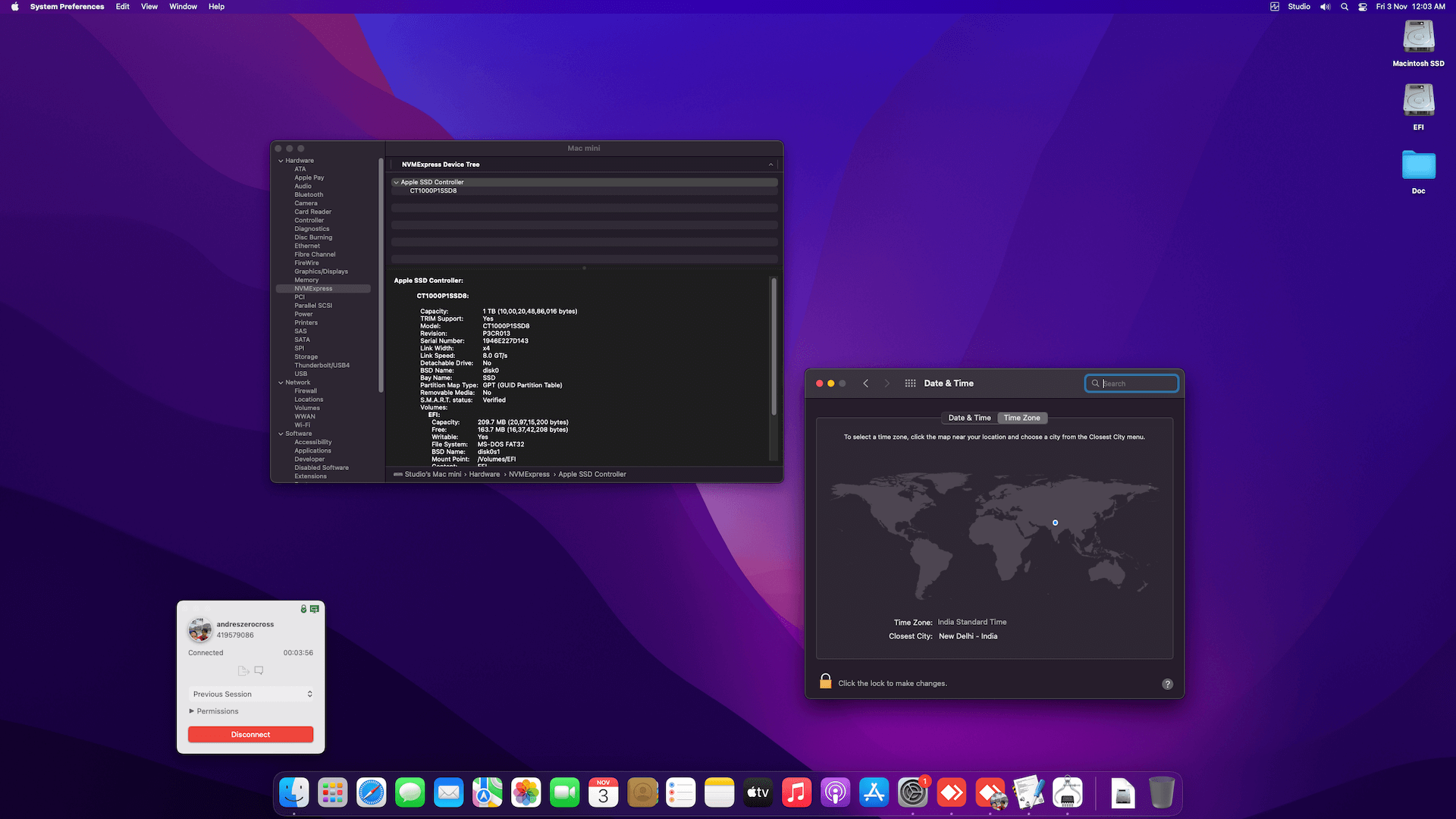
Task: Click the details pane vertical scrollbar
Action: 773,347
